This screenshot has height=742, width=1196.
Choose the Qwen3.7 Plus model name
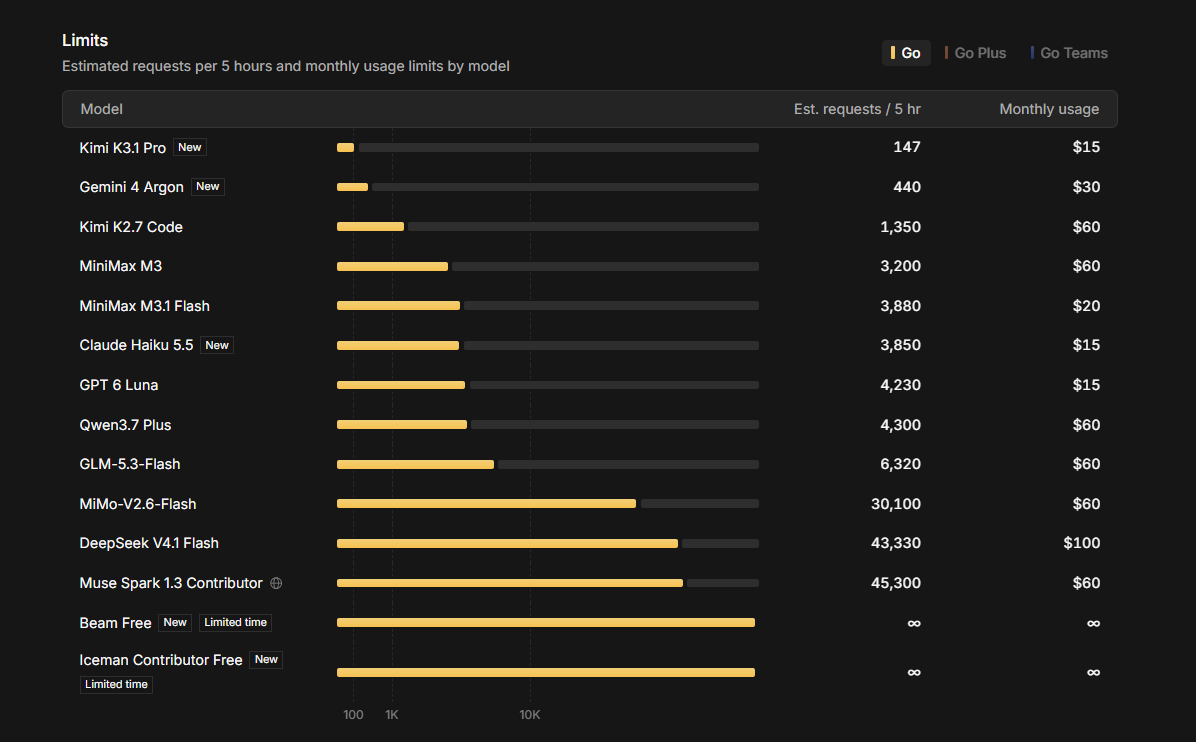(x=125, y=425)
